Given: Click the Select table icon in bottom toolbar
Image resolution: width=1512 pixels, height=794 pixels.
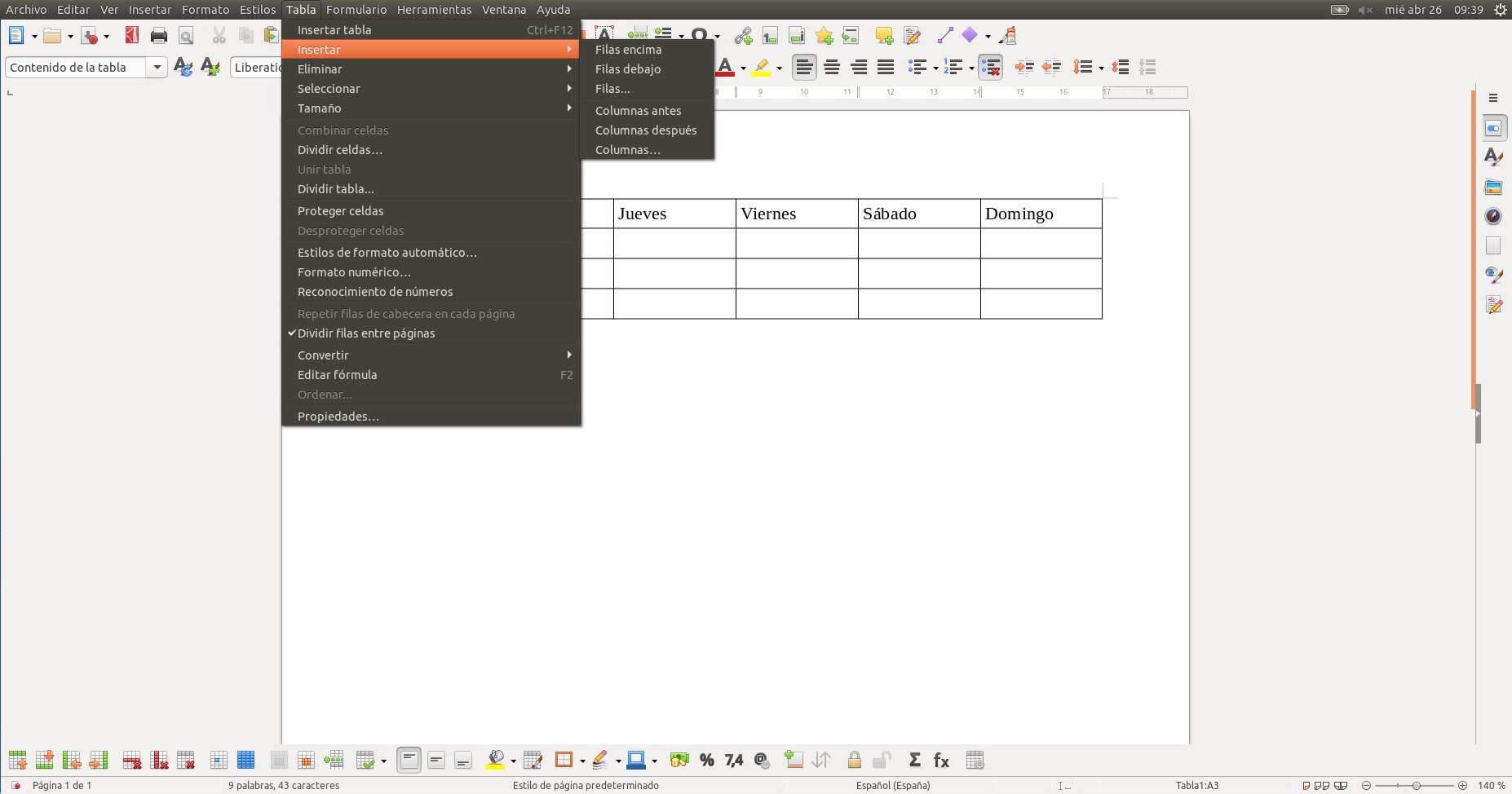Looking at the screenshot, I should coord(245,761).
